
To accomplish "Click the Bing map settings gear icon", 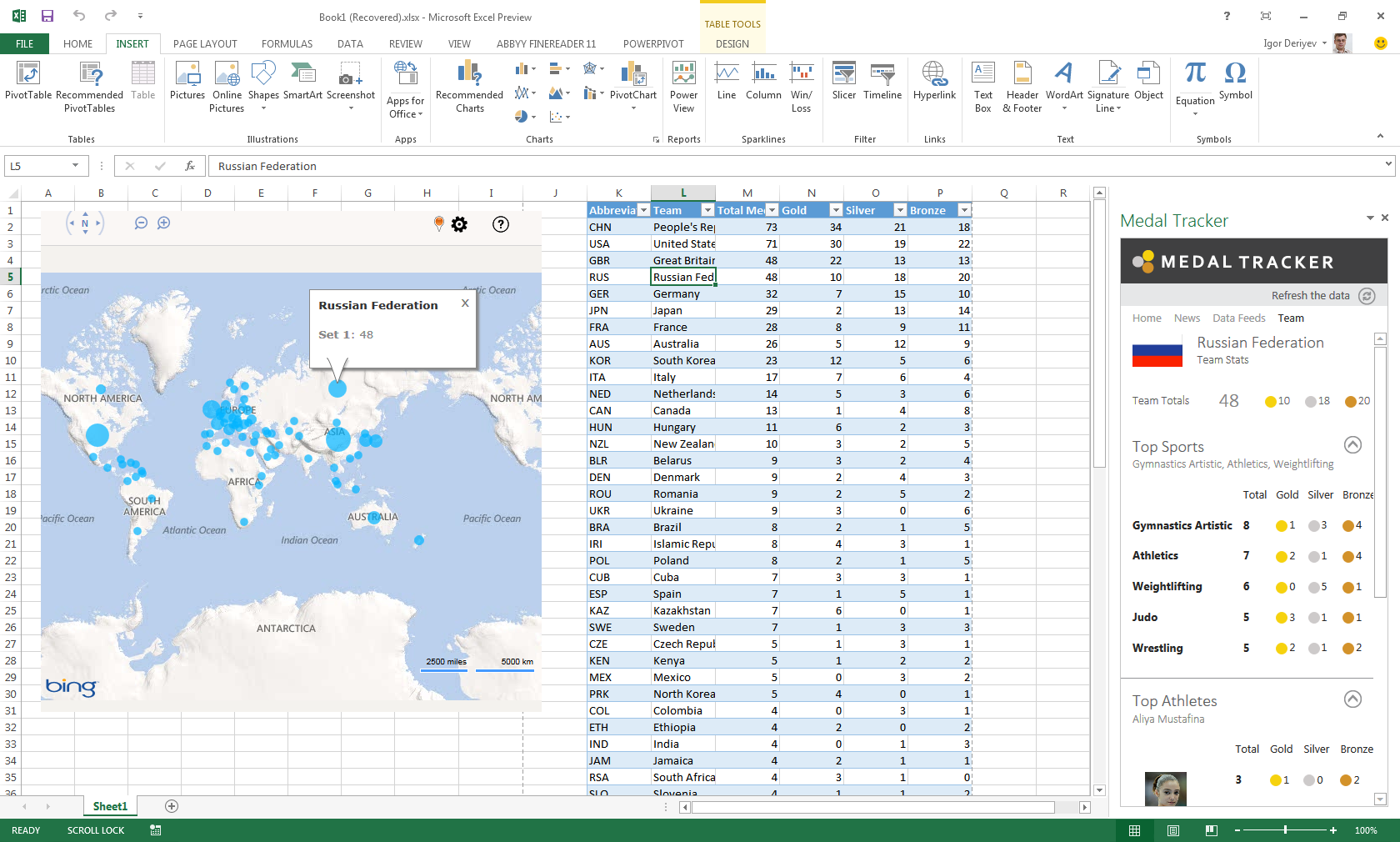I will click(459, 224).
